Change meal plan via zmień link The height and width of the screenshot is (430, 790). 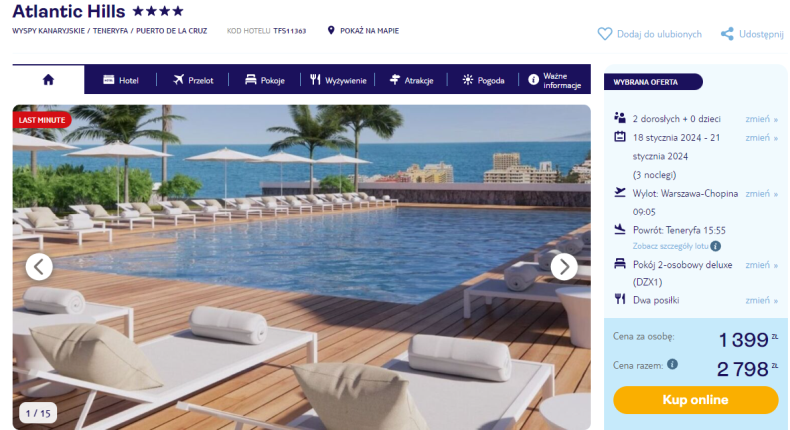[x=761, y=300]
